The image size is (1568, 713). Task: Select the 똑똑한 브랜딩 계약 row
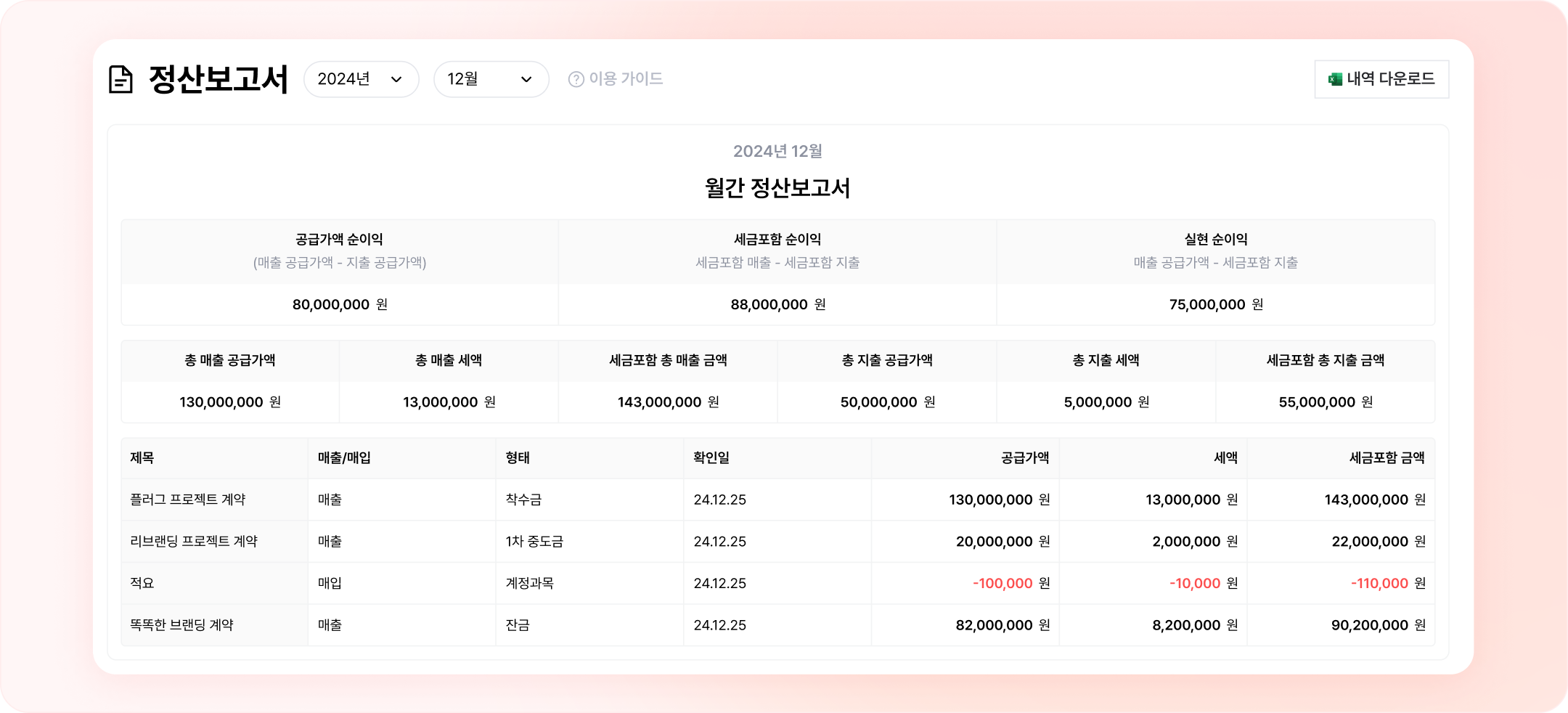[182, 625]
